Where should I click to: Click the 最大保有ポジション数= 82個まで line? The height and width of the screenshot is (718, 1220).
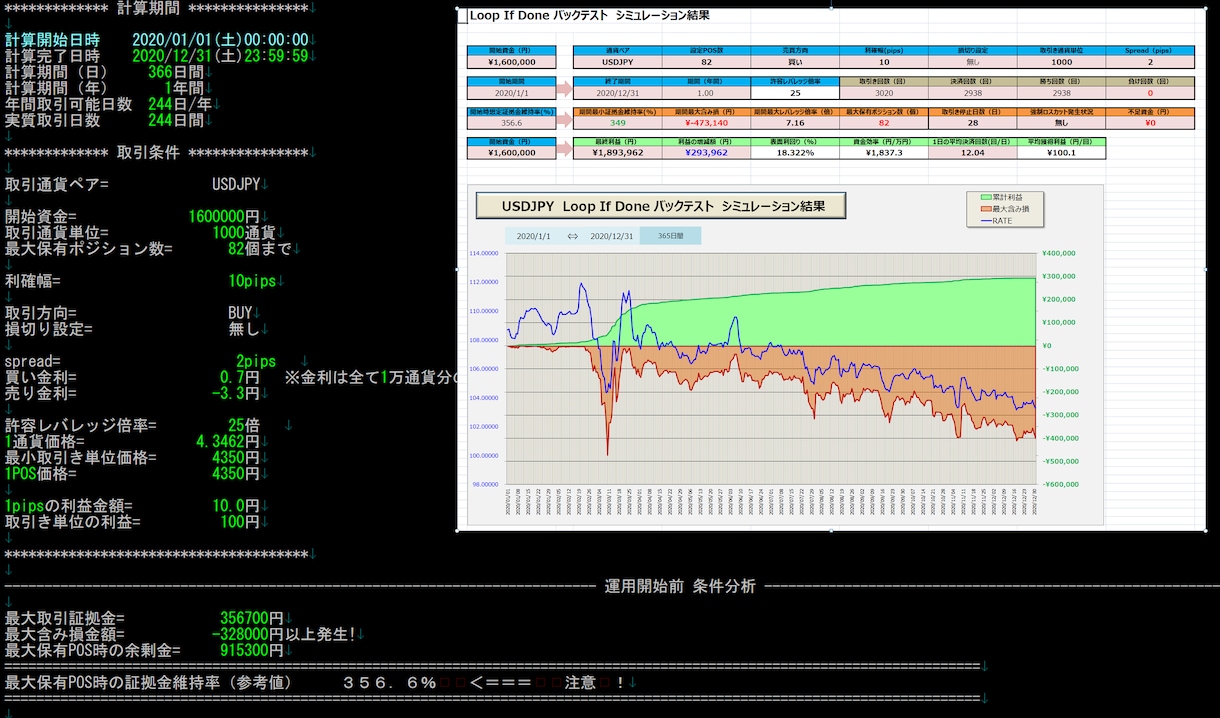(152, 249)
